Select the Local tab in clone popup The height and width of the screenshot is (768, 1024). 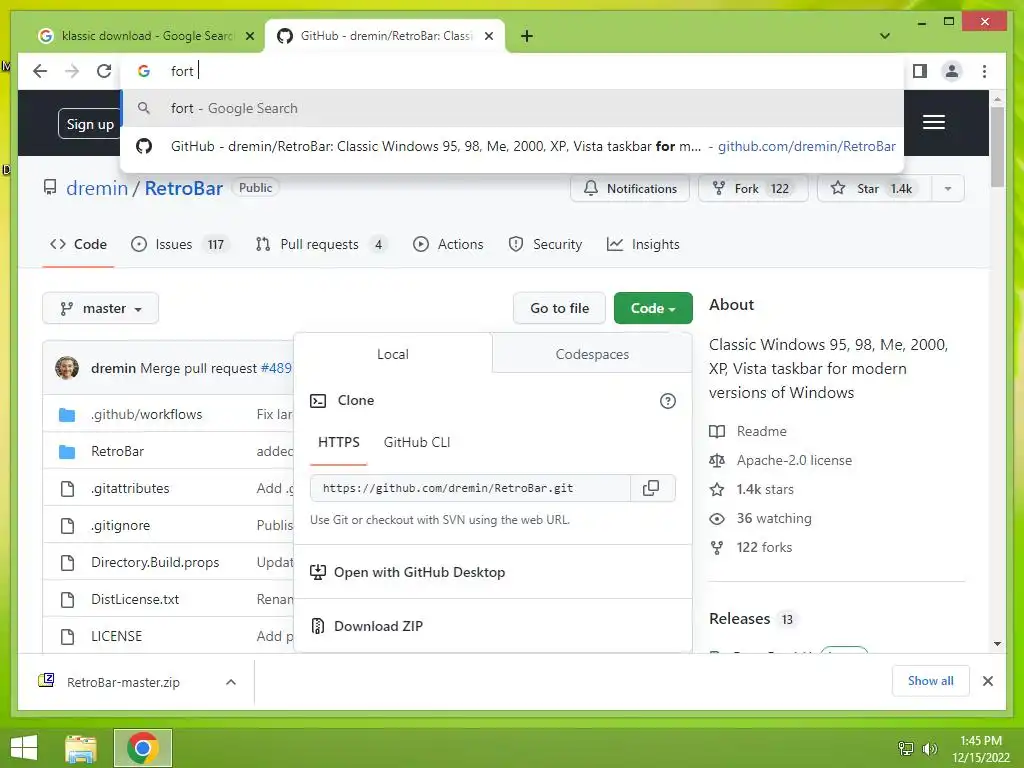392,354
